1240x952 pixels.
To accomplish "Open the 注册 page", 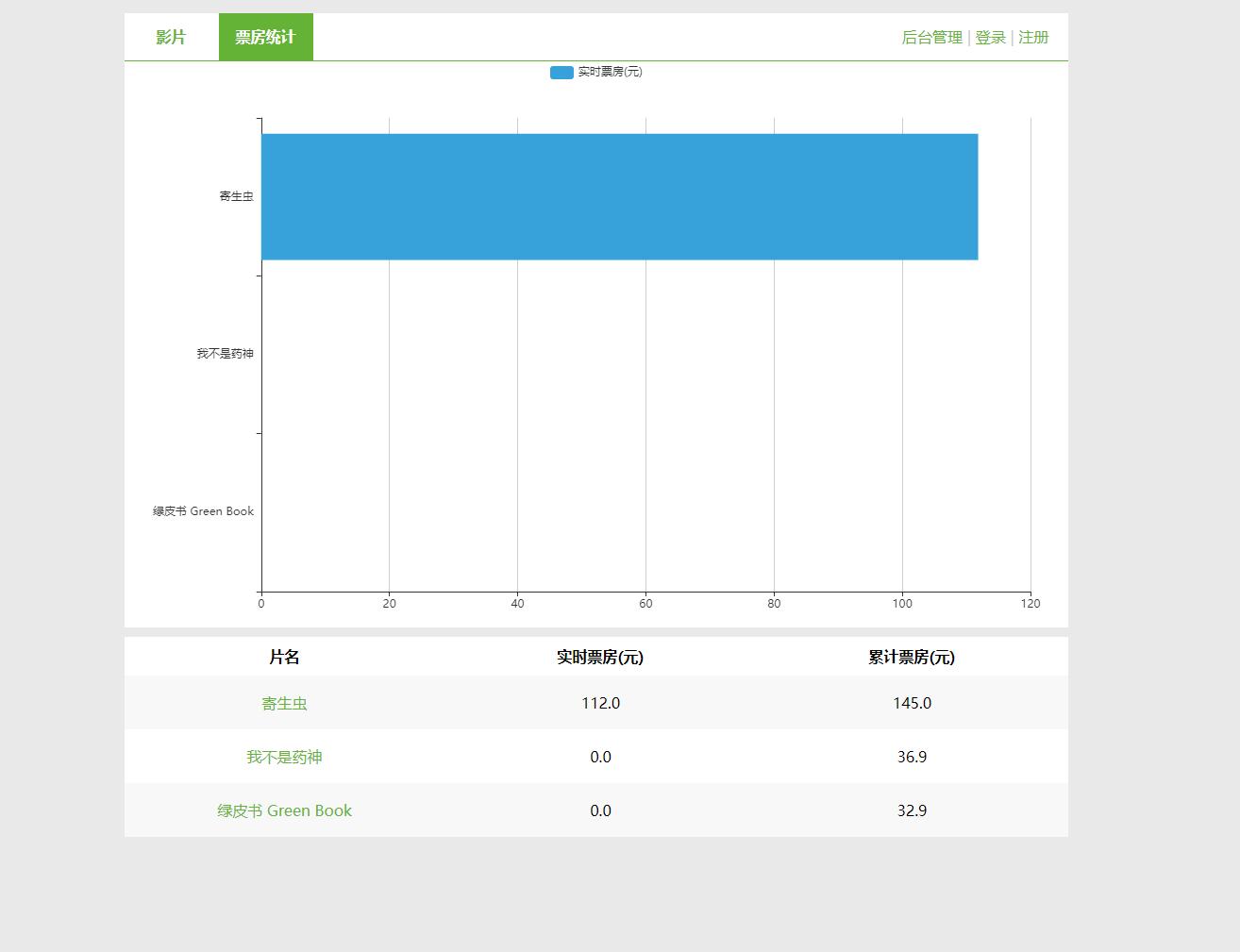I will 1032,37.
